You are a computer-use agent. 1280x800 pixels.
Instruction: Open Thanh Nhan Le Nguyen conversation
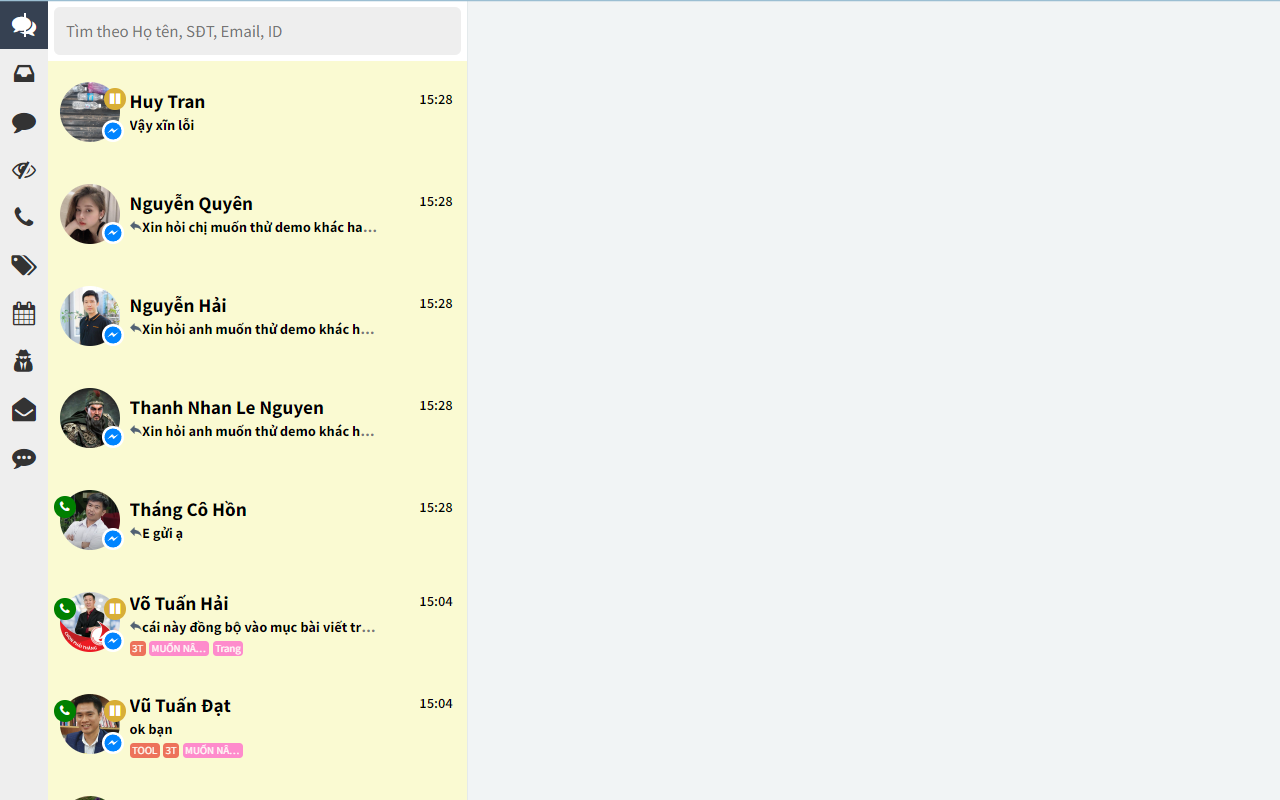pos(257,419)
